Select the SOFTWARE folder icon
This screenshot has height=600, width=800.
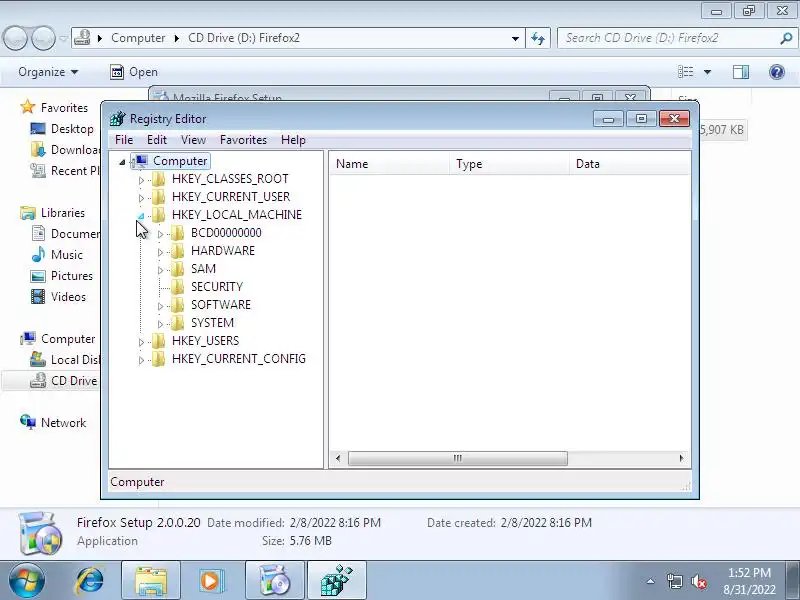[178, 305]
